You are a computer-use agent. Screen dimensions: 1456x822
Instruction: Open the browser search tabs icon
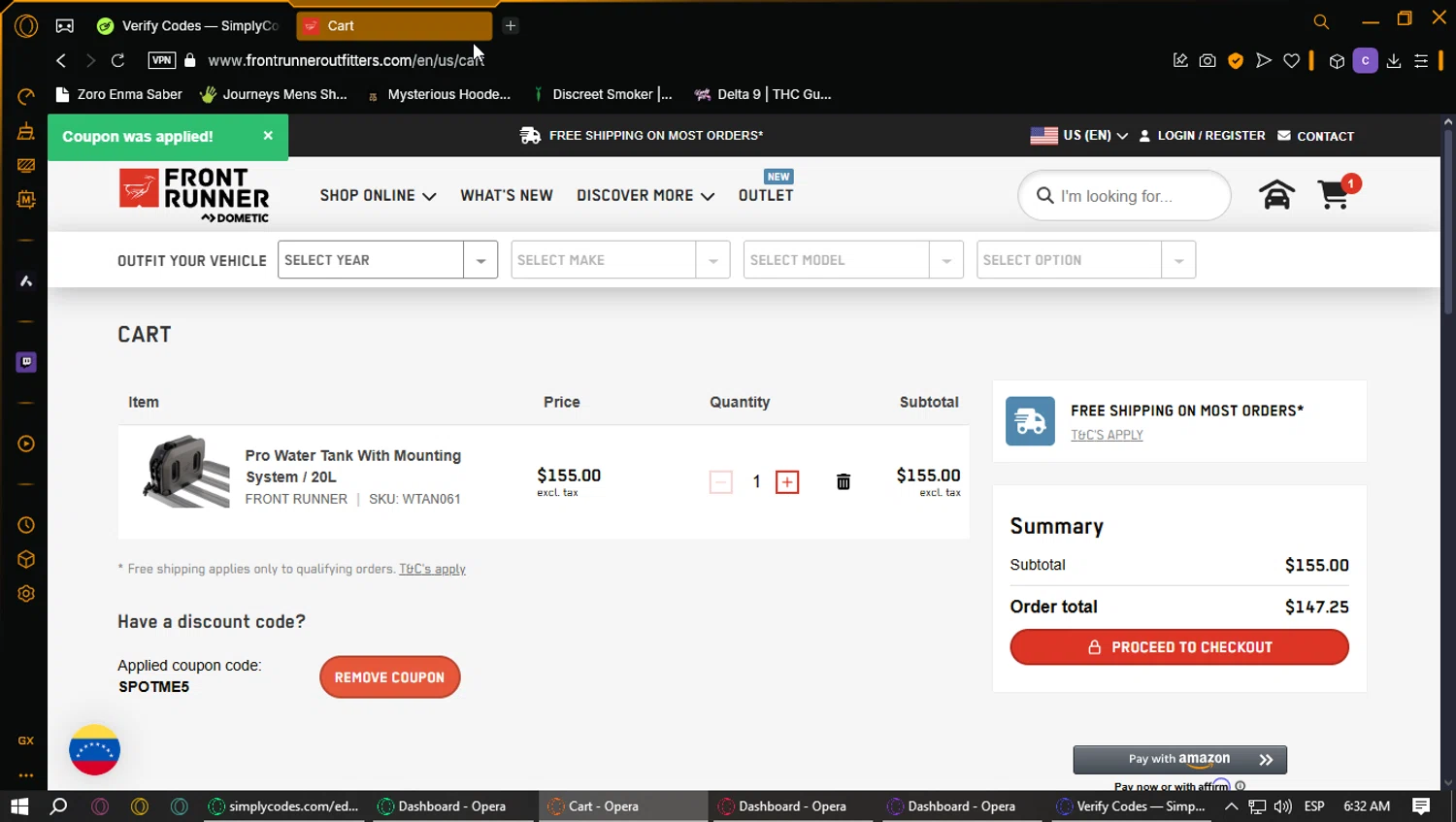pos(1321,21)
